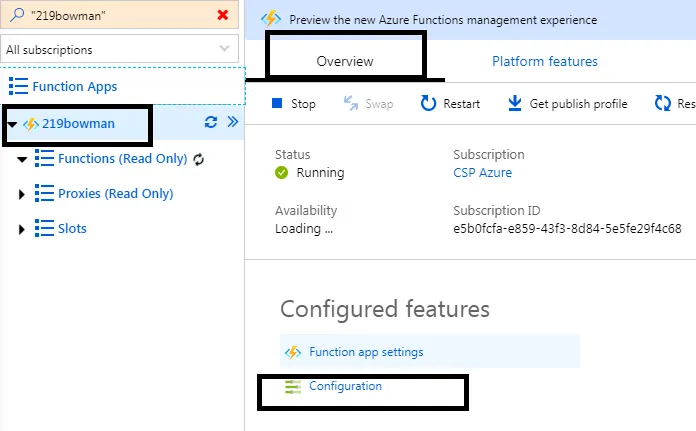The width and height of the screenshot is (696, 431).
Task: Click the Reset publish icon at right
Action: 663,103
